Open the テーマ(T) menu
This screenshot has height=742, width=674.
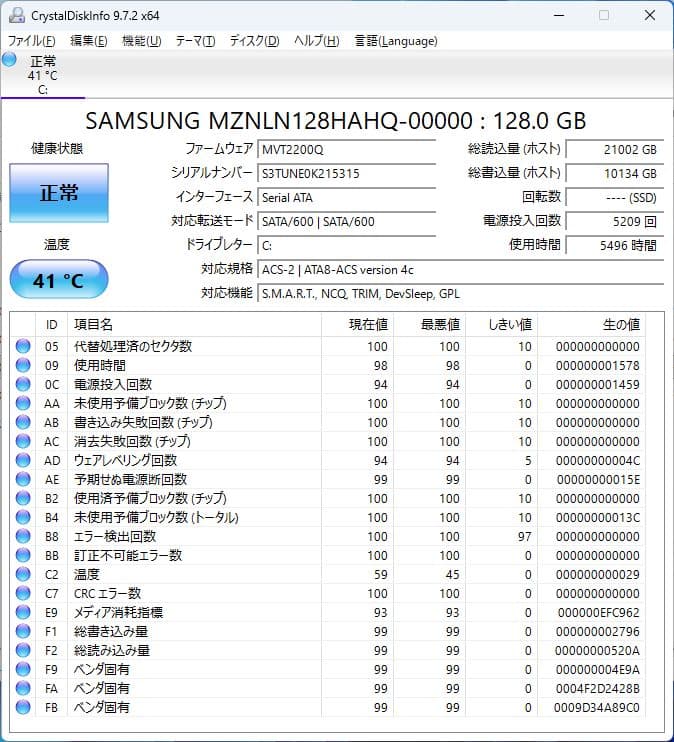point(195,41)
